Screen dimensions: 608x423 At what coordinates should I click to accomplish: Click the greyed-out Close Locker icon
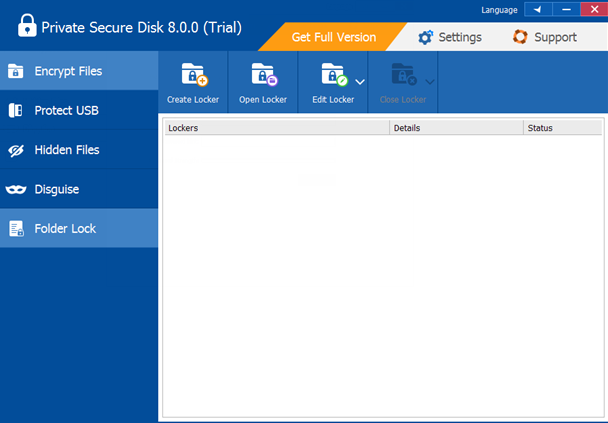click(x=403, y=75)
